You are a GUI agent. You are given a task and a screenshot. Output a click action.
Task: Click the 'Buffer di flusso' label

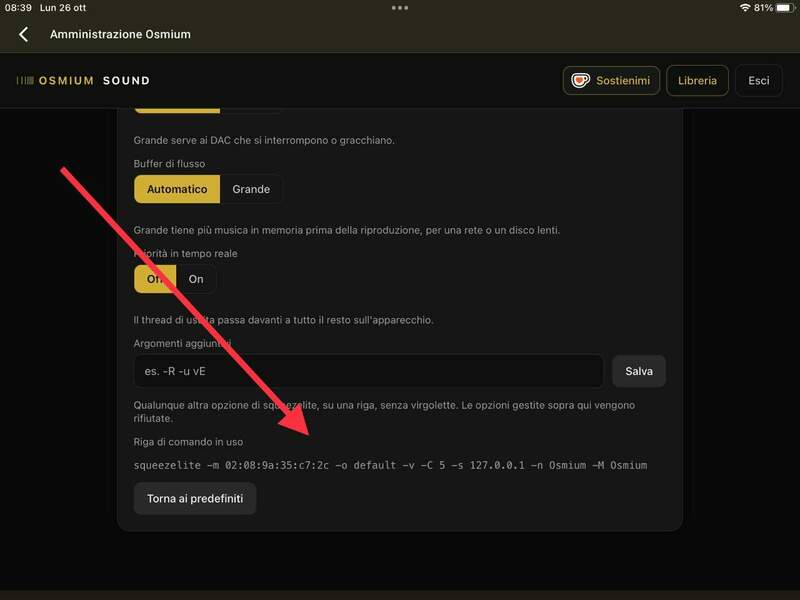169,164
